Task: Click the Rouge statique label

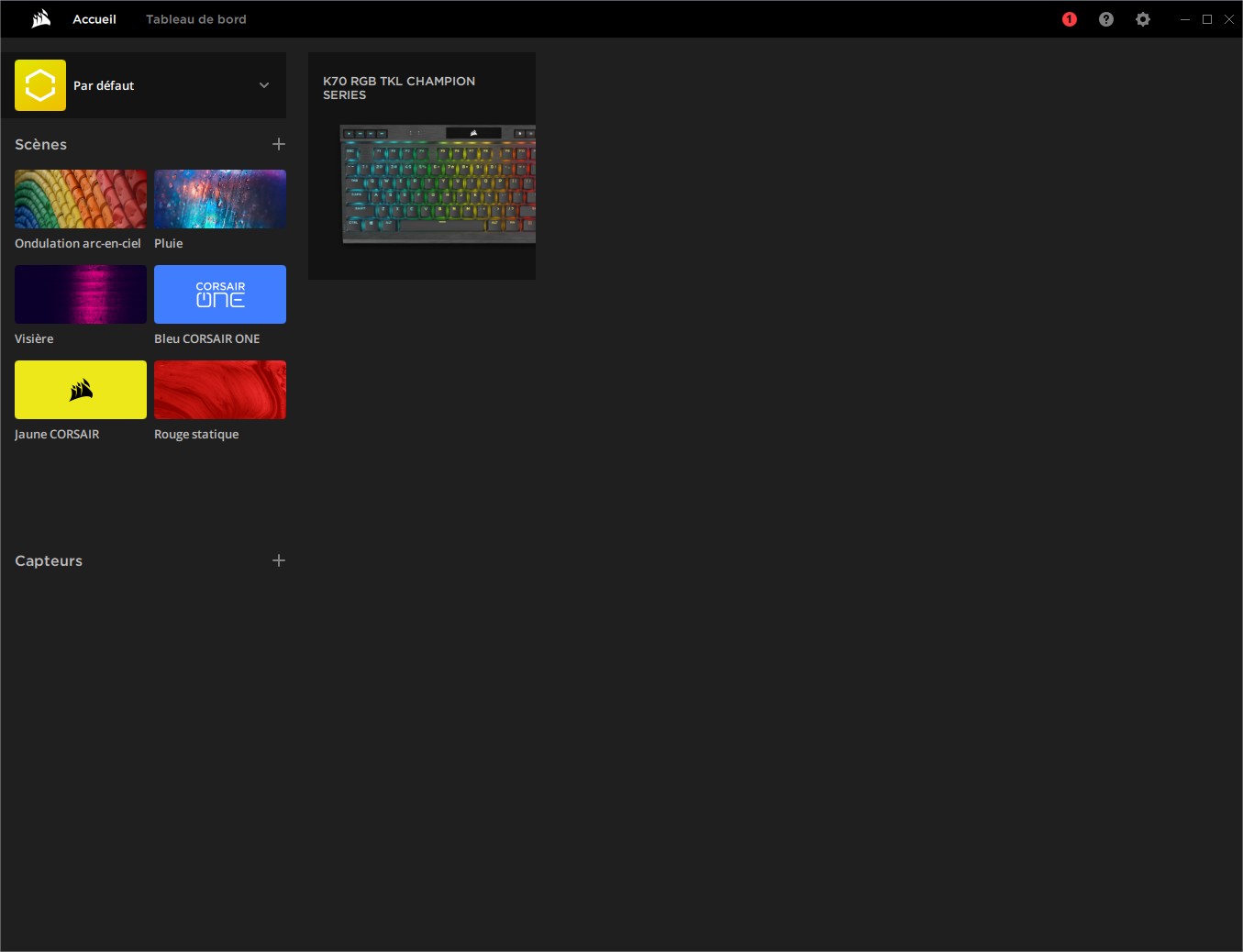Action: coord(196,434)
